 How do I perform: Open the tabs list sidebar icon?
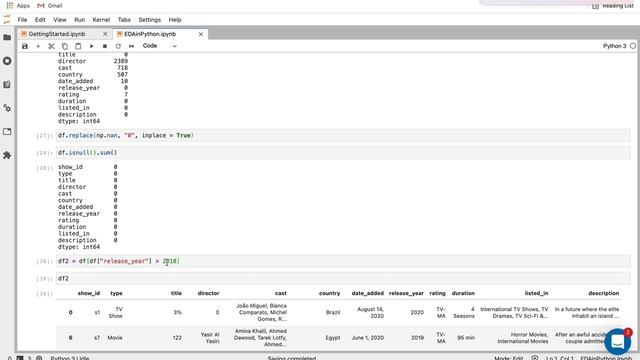click(7, 131)
